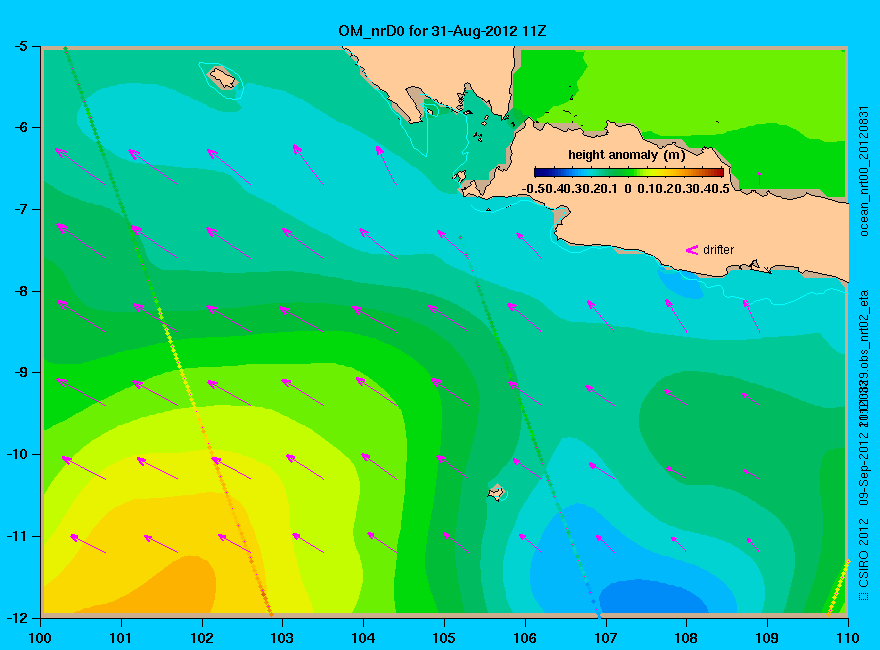The width and height of the screenshot is (880, 650).
Task: Click the lone magenta arrow on land near the color bar
Action: click(759, 178)
